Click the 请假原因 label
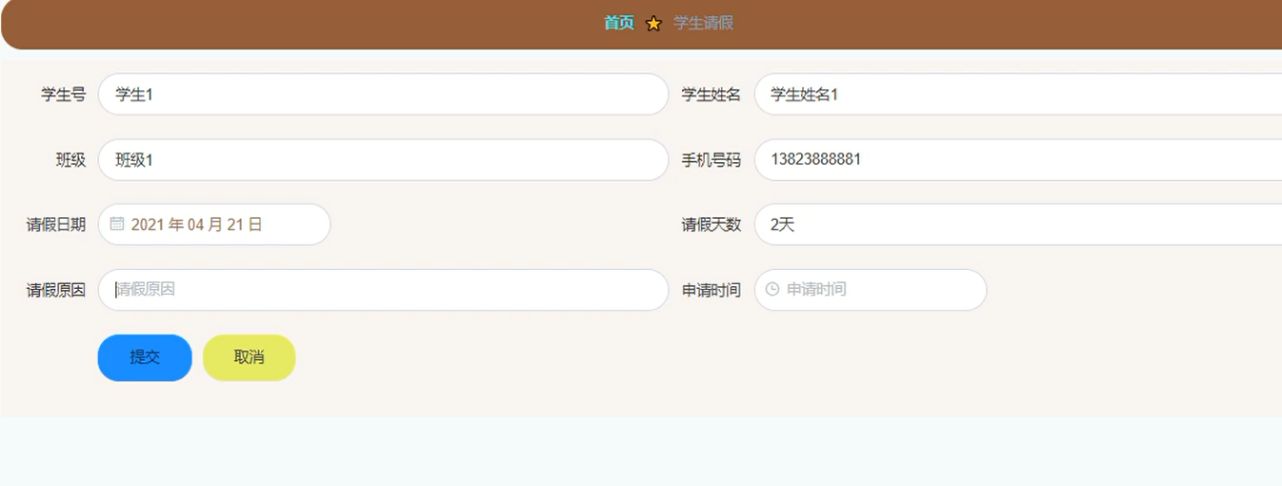1282x486 pixels. [x=56, y=289]
